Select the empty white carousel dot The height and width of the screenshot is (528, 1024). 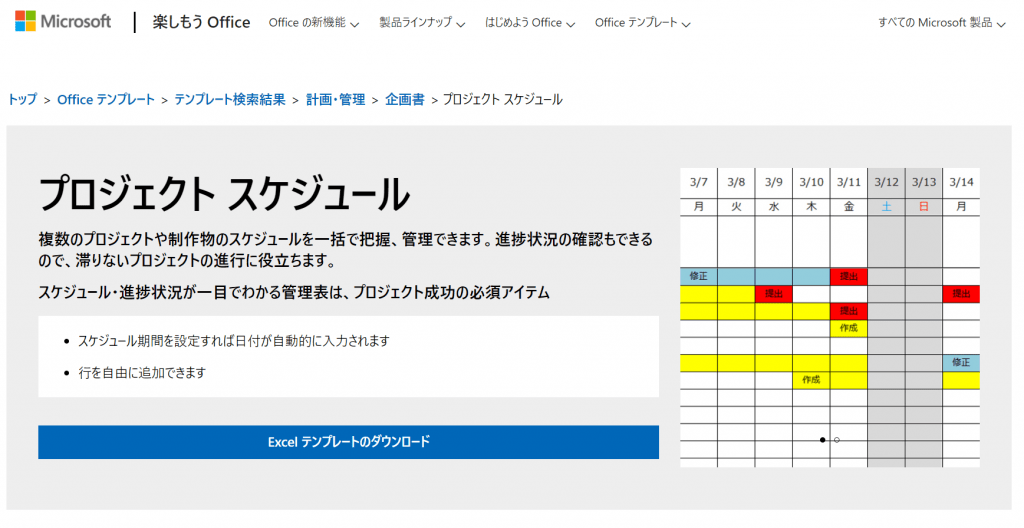click(837, 440)
